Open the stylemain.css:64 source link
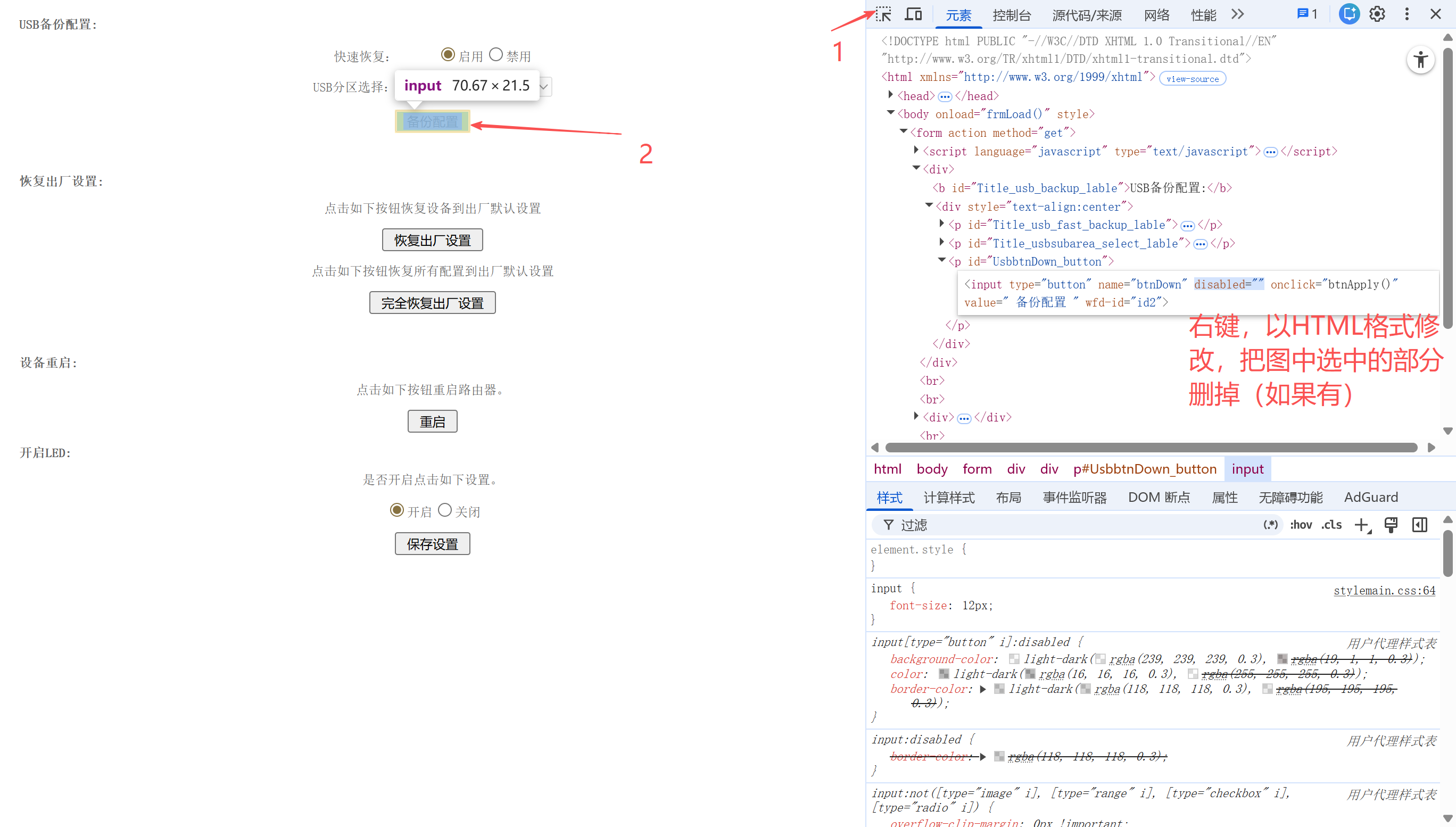 [x=1384, y=591]
